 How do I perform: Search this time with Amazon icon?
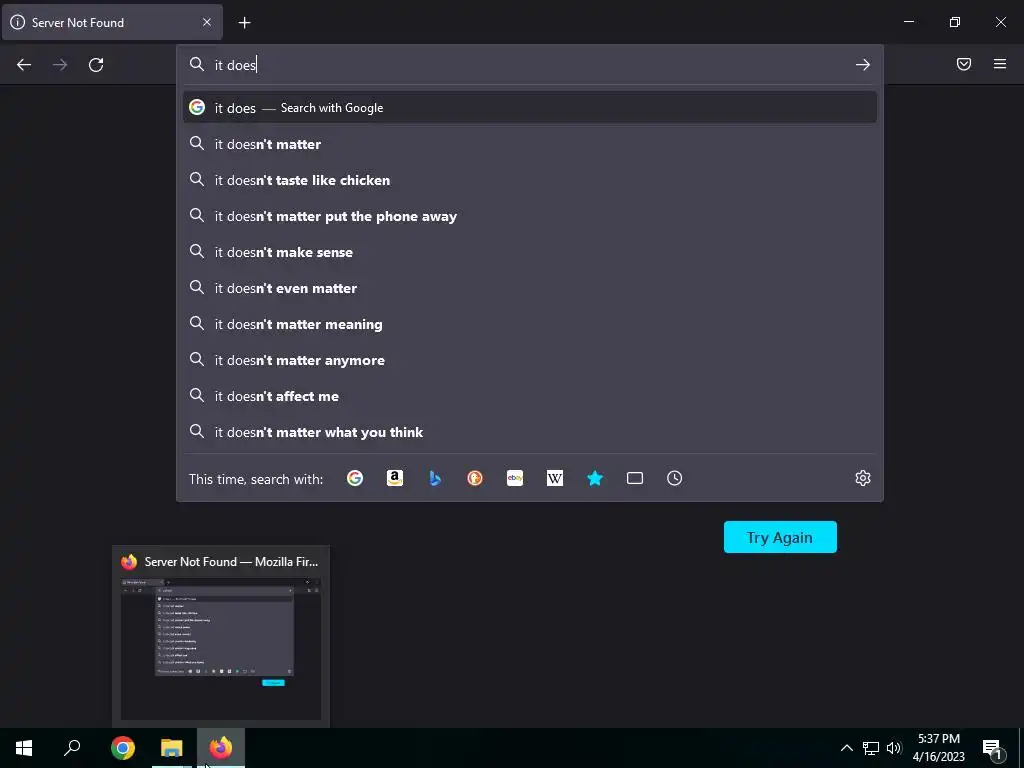[x=394, y=478]
